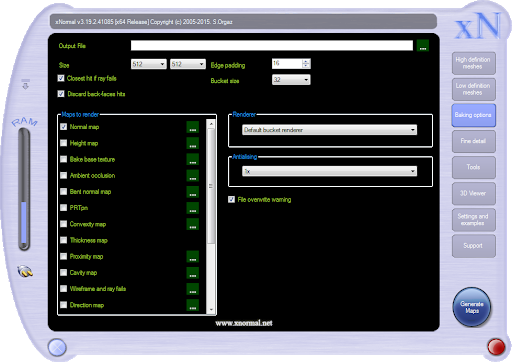Open High definition meshes tab
Image resolution: width=512 pixels, height=362 pixels.
473,63
